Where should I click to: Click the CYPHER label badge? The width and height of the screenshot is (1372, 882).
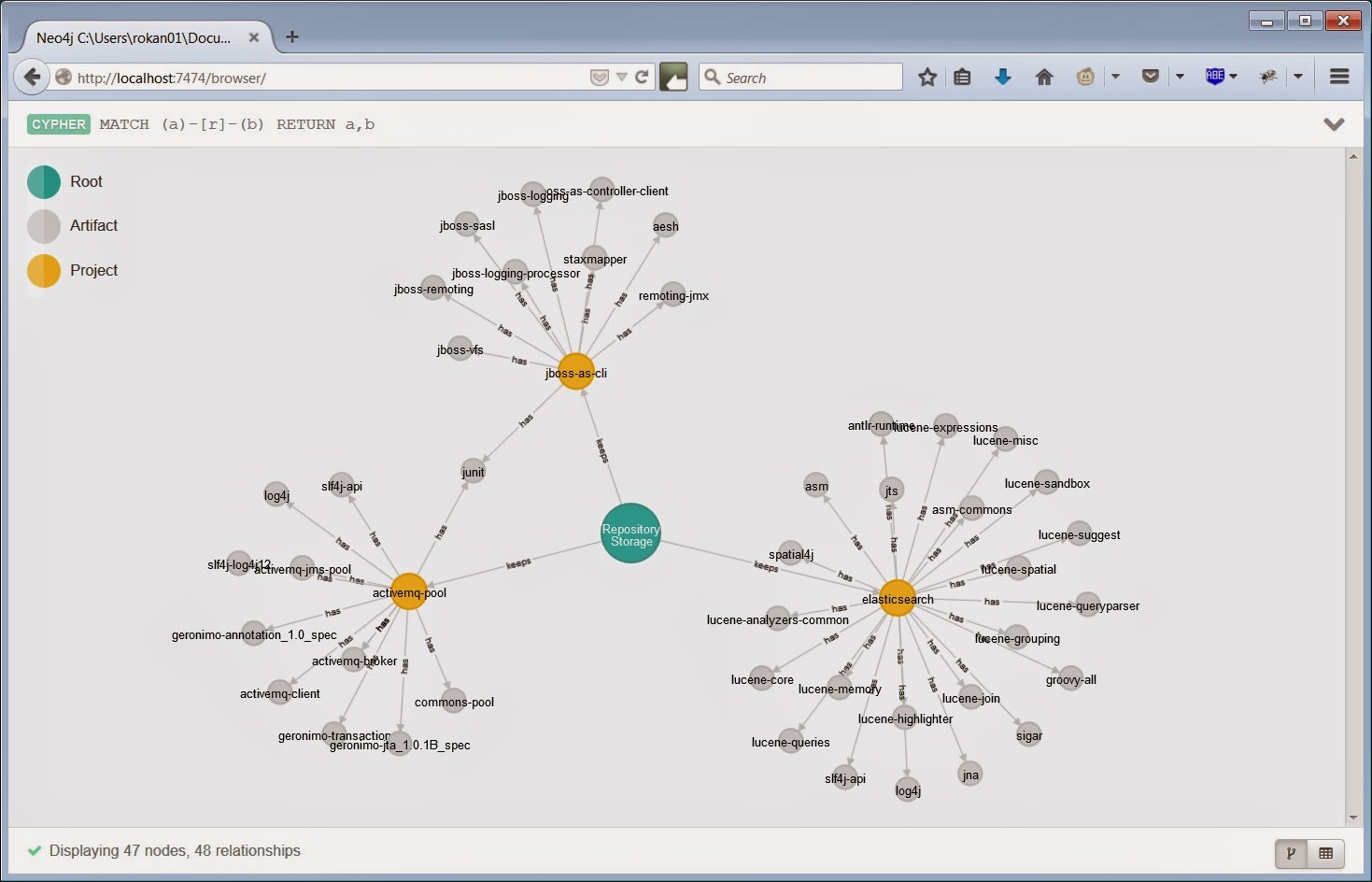pyautogui.click(x=58, y=123)
